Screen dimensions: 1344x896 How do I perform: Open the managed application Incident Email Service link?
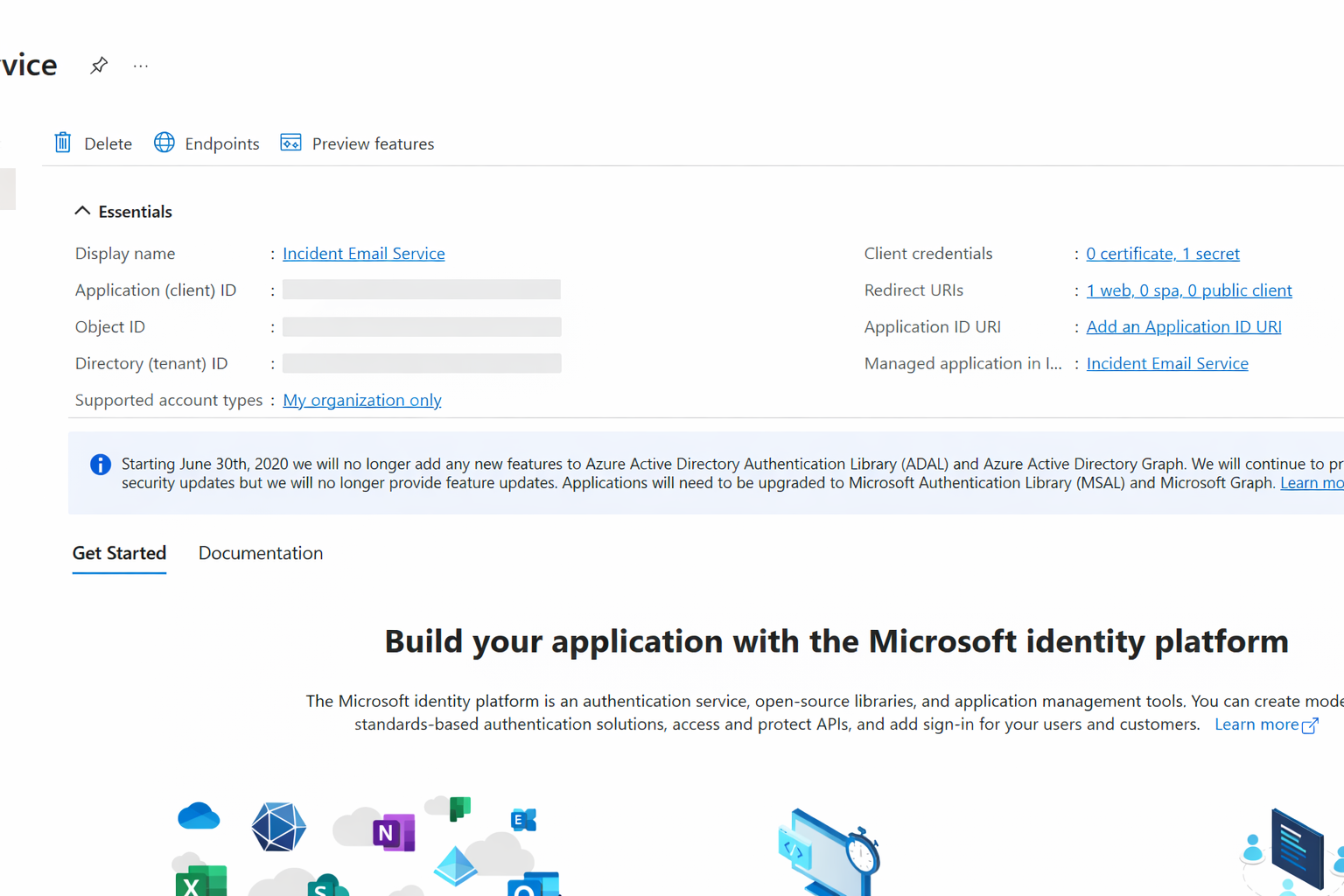(1166, 364)
